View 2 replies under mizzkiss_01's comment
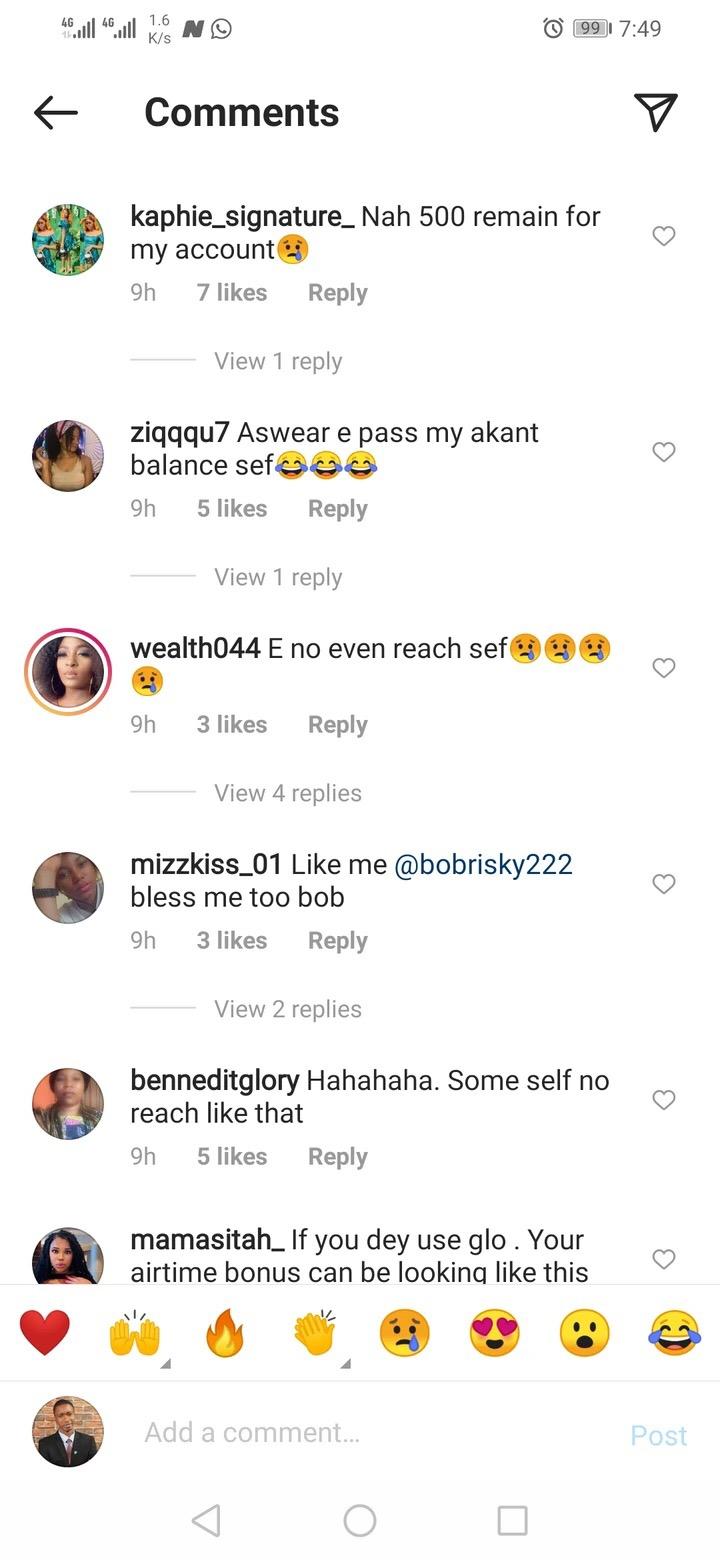 click(288, 1009)
